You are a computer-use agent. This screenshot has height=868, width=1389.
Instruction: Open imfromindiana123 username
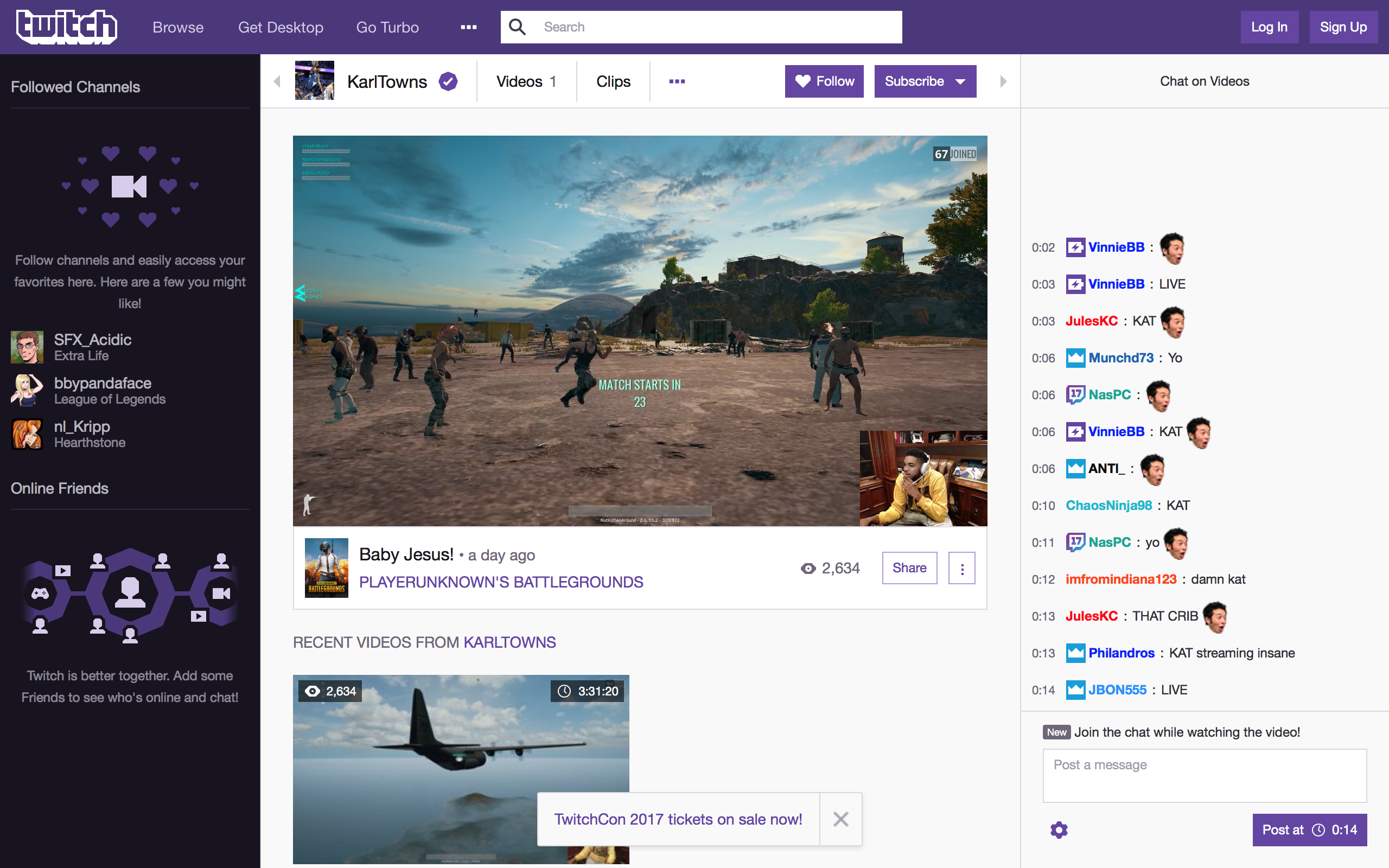pos(1121,579)
